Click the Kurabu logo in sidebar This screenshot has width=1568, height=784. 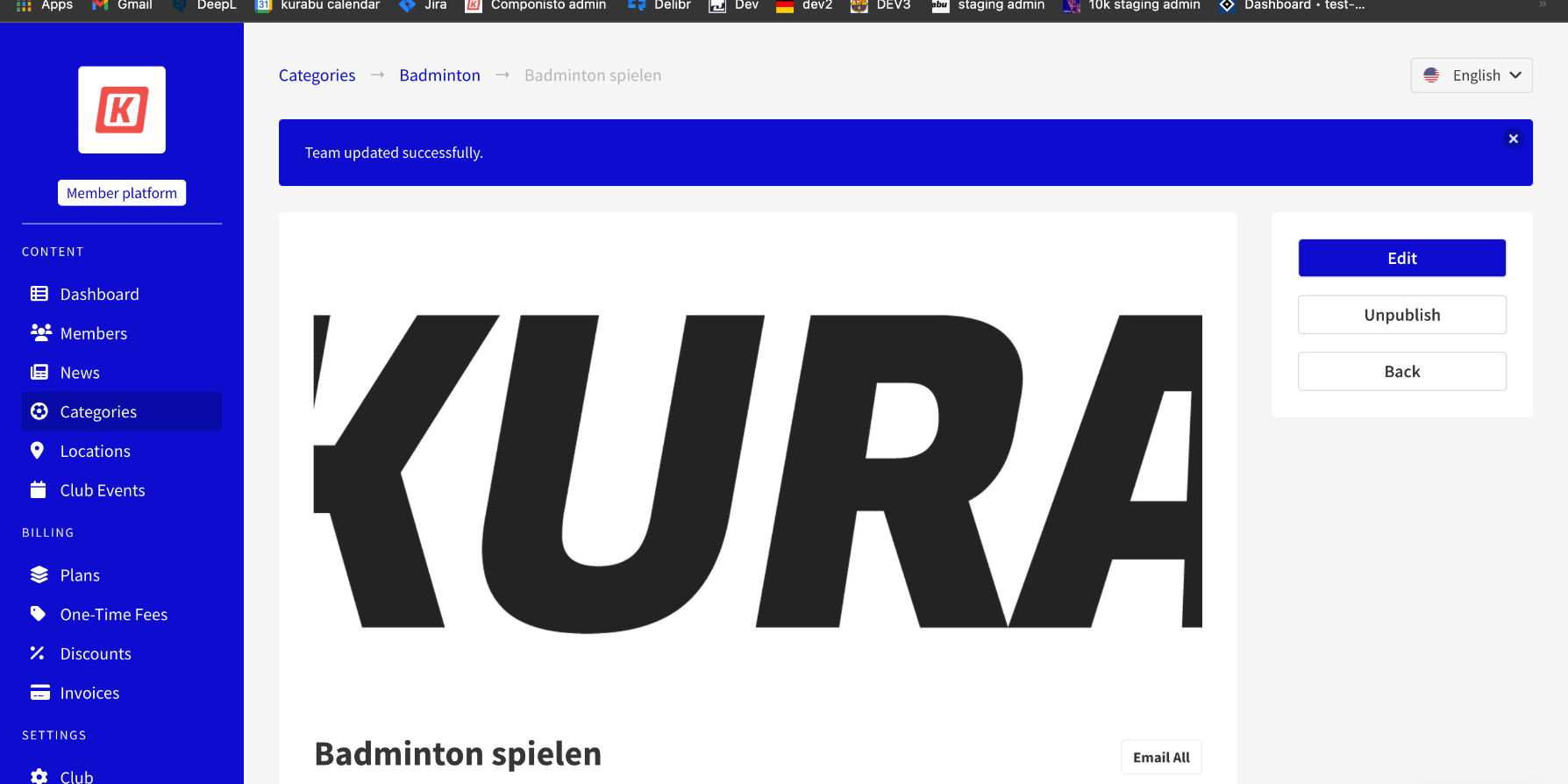122,110
